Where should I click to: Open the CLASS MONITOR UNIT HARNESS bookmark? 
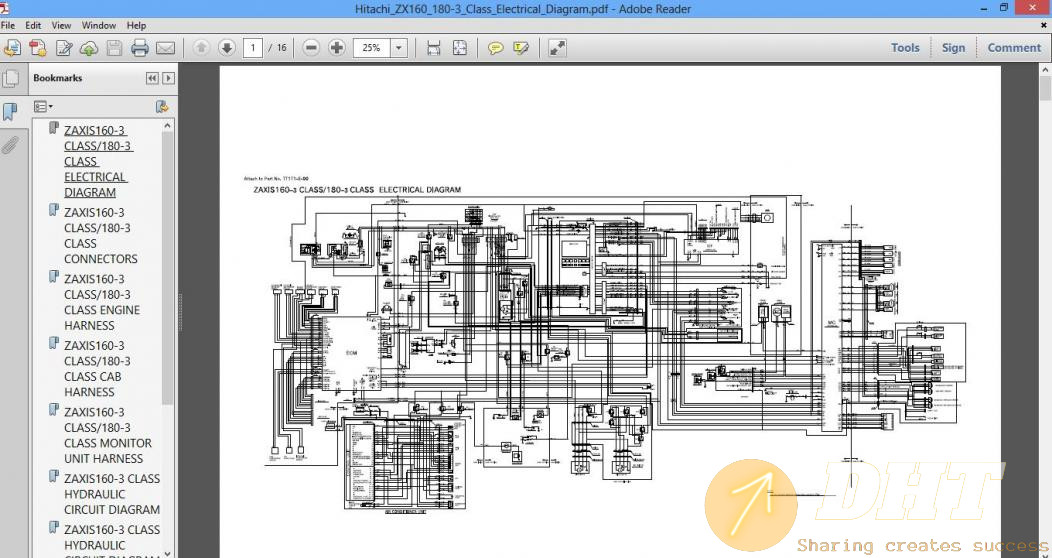click(107, 435)
